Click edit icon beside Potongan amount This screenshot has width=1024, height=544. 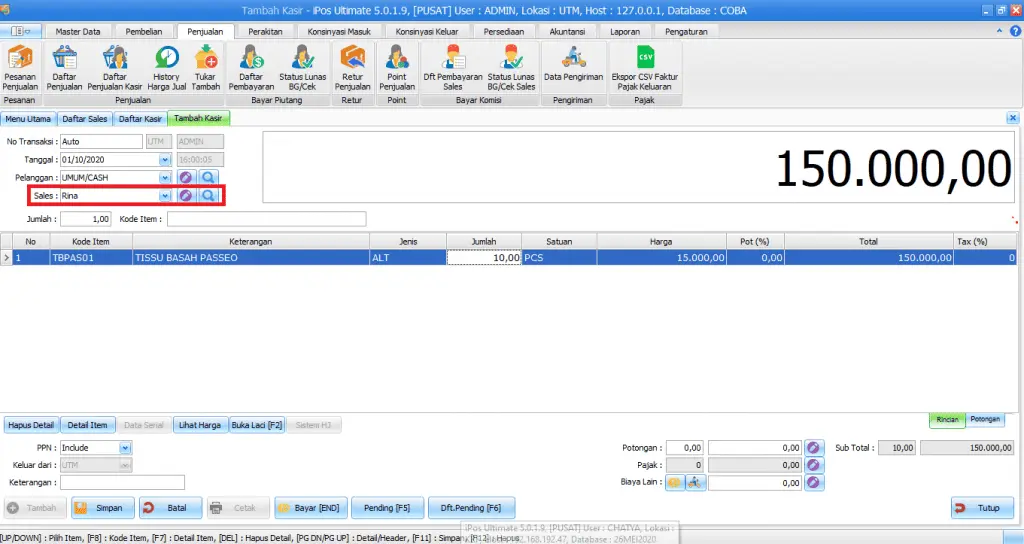tap(813, 448)
